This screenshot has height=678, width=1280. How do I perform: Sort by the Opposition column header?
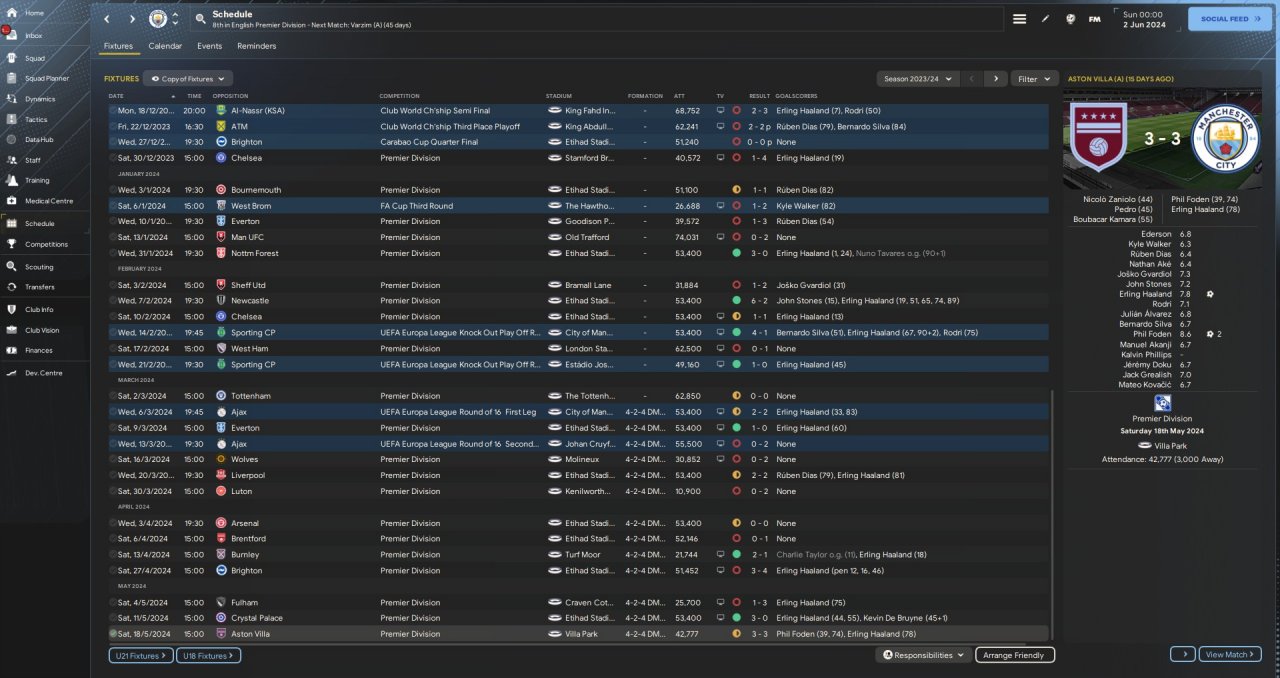pos(230,96)
